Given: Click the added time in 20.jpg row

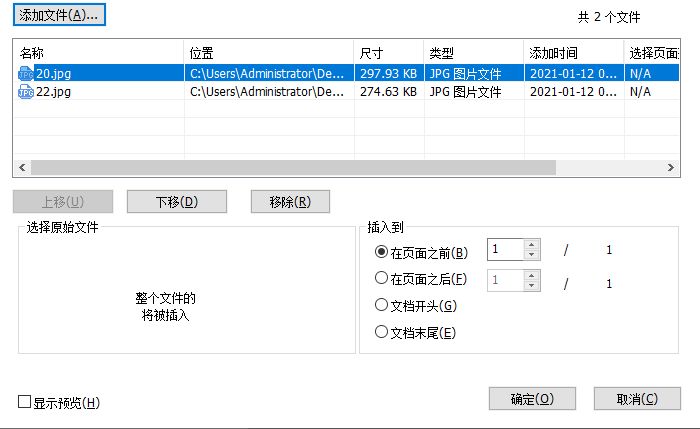Looking at the screenshot, I should [573, 73].
